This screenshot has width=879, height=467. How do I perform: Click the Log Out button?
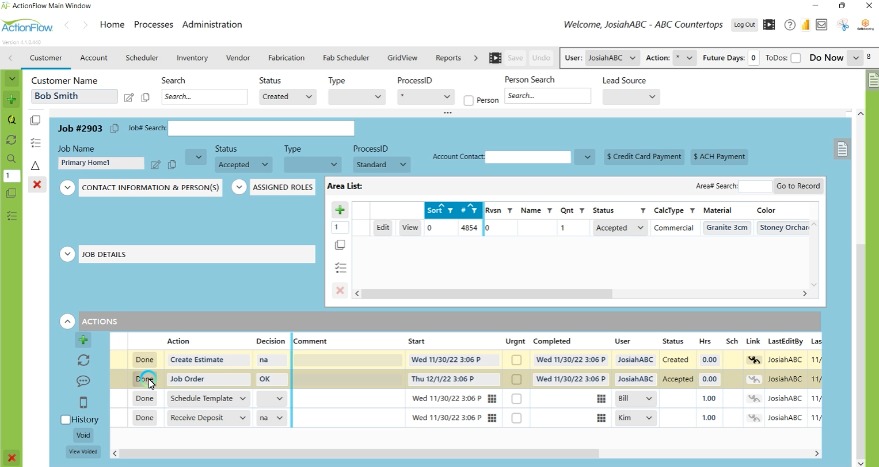(744, 25)
